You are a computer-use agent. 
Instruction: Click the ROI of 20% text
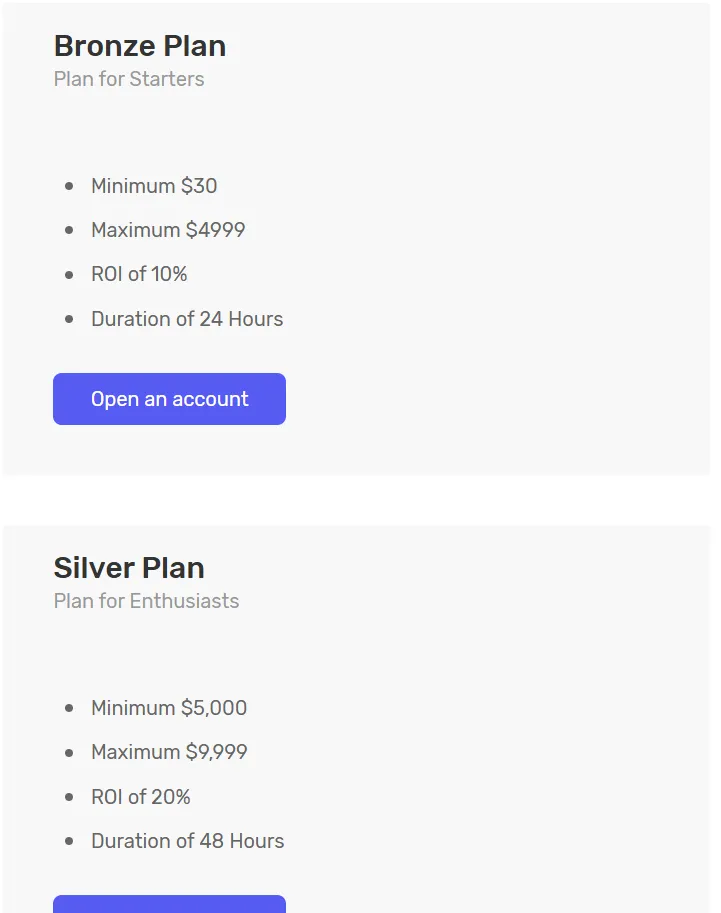pyautogui.click(x=141, y=797)
